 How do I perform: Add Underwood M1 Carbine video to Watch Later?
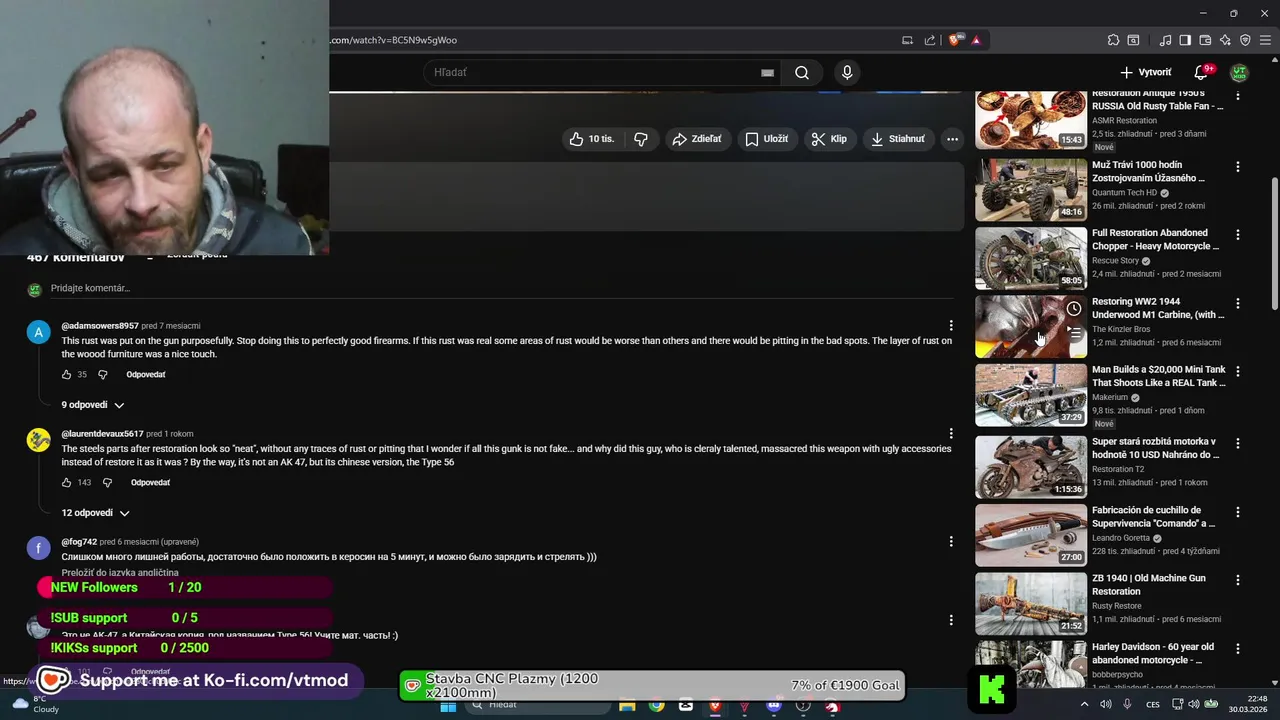pyautogui.click(x=1073, y=309)
